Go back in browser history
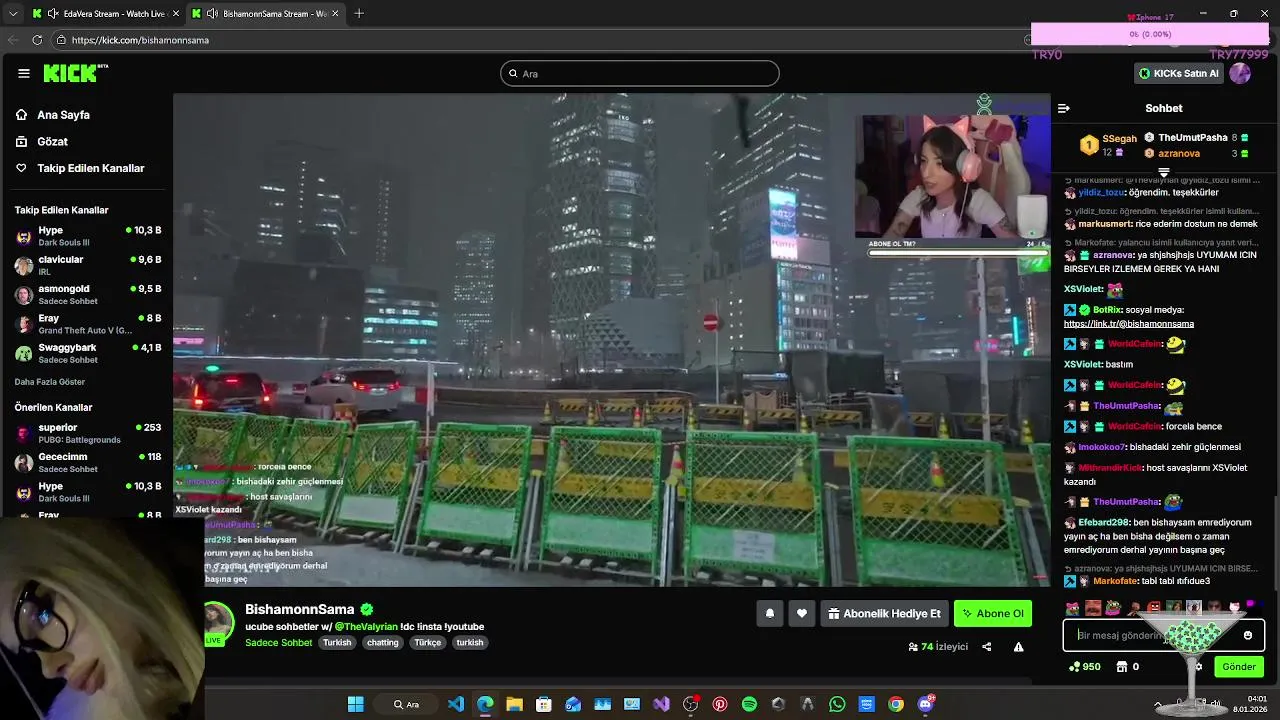 point(12,40)
